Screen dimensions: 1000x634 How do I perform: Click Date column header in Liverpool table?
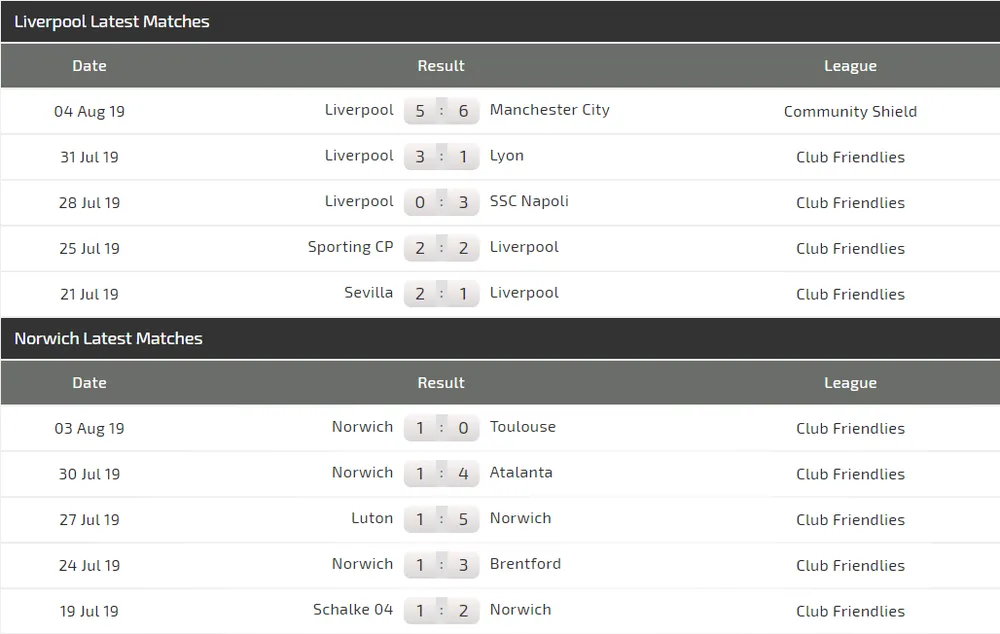(89, 66)
